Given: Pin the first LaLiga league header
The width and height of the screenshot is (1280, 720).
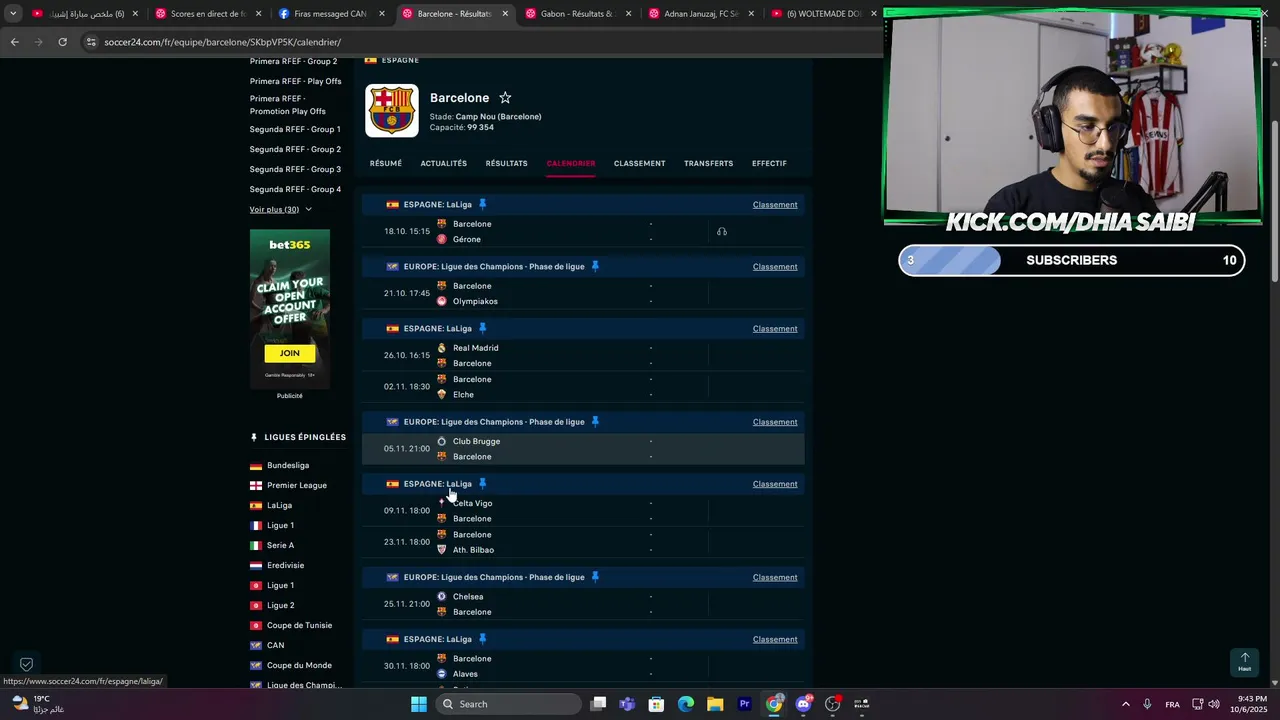Looking at the screenshot, I should (x=482, y=204).
